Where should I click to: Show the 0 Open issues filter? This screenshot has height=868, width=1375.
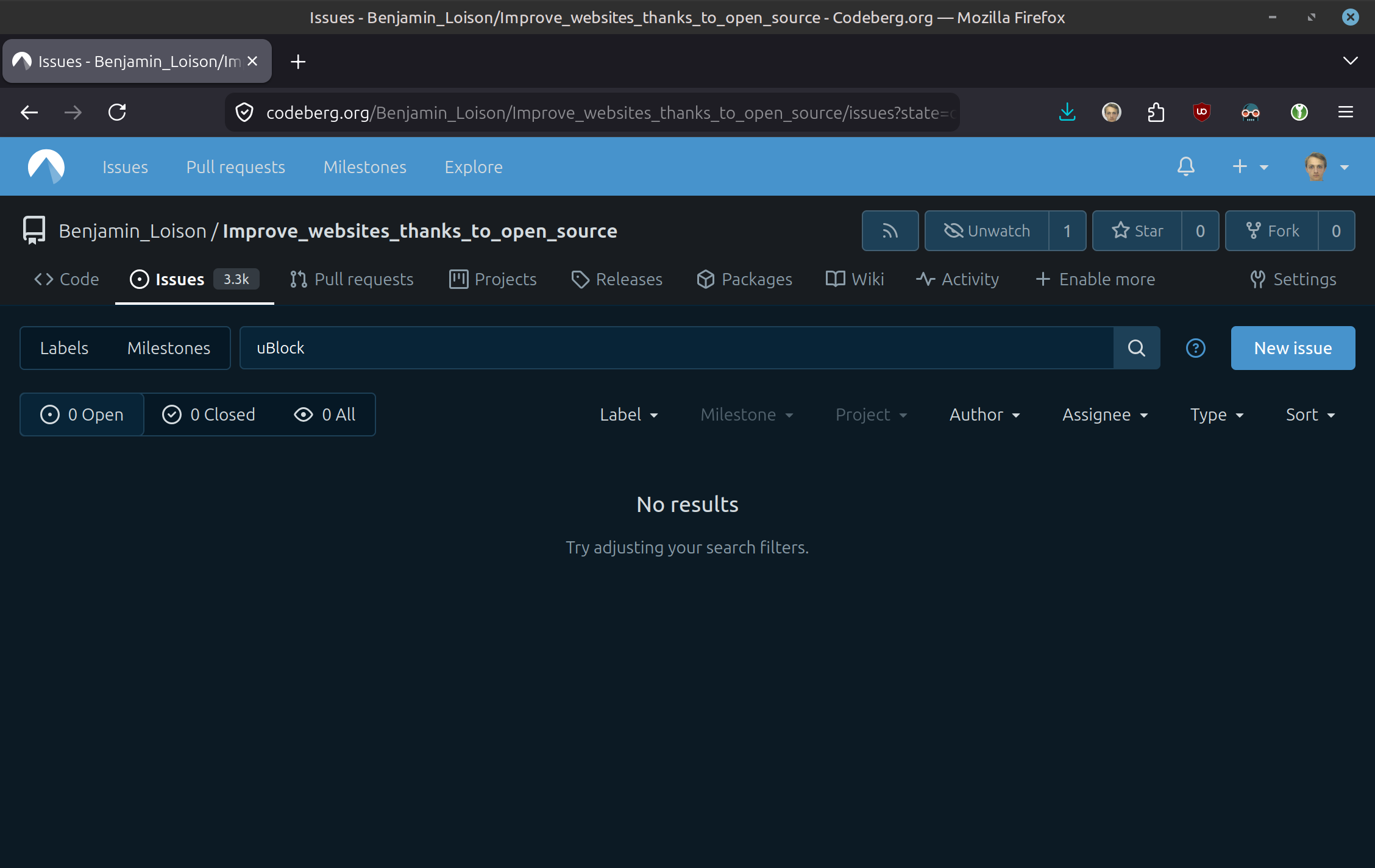[x=82, y=414]
